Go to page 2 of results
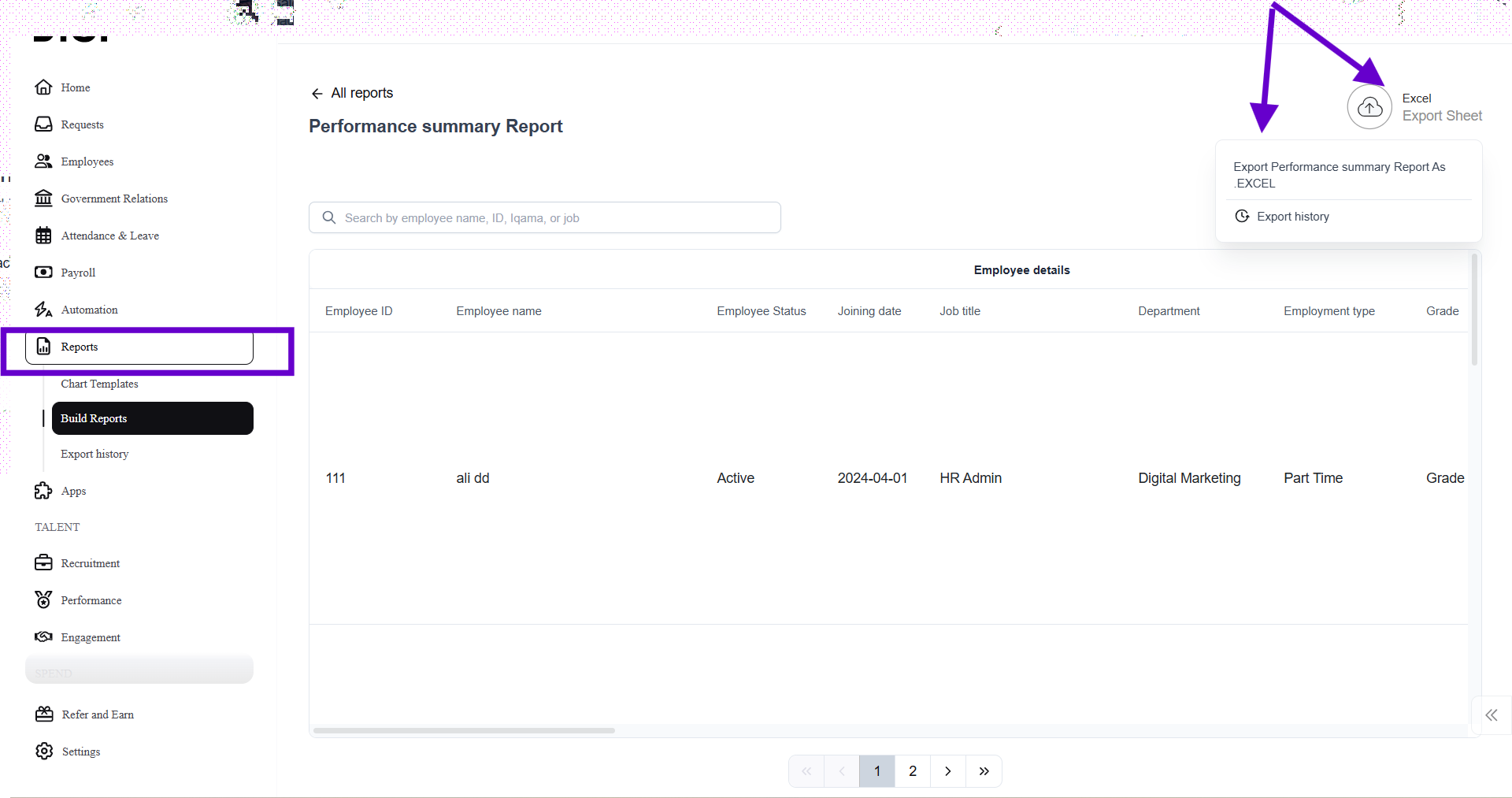 [913, 771]
